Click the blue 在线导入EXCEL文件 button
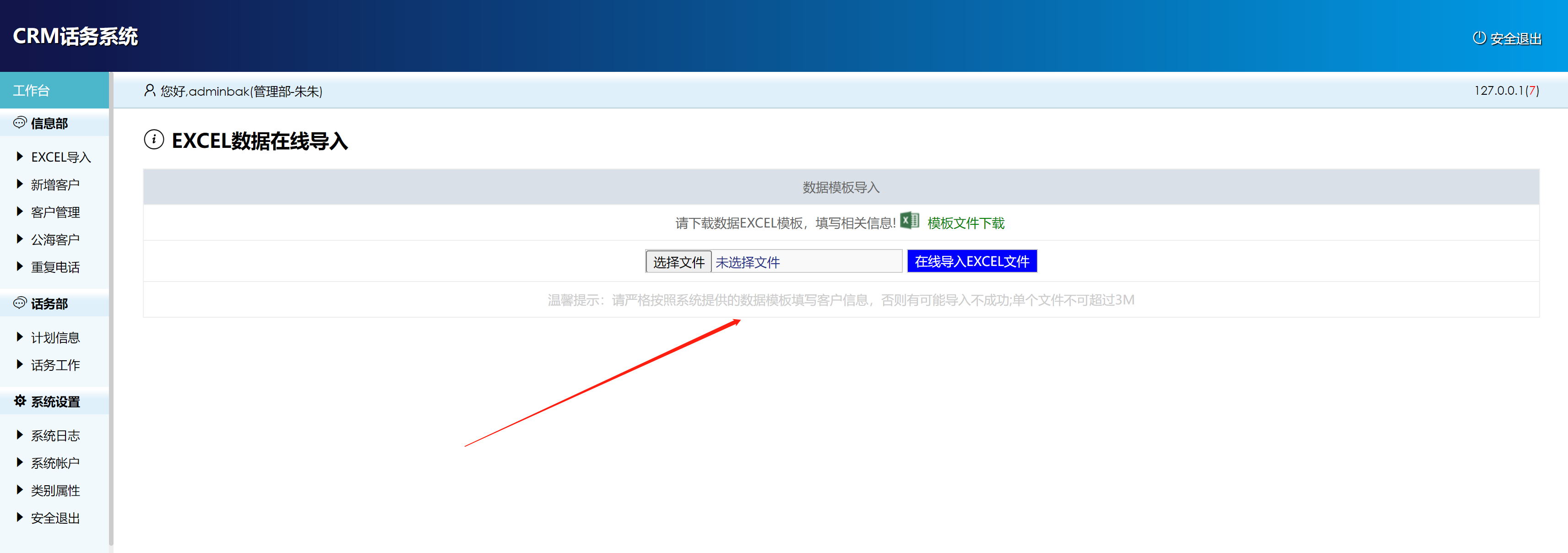1568x553 pixels. coord(971,261)
